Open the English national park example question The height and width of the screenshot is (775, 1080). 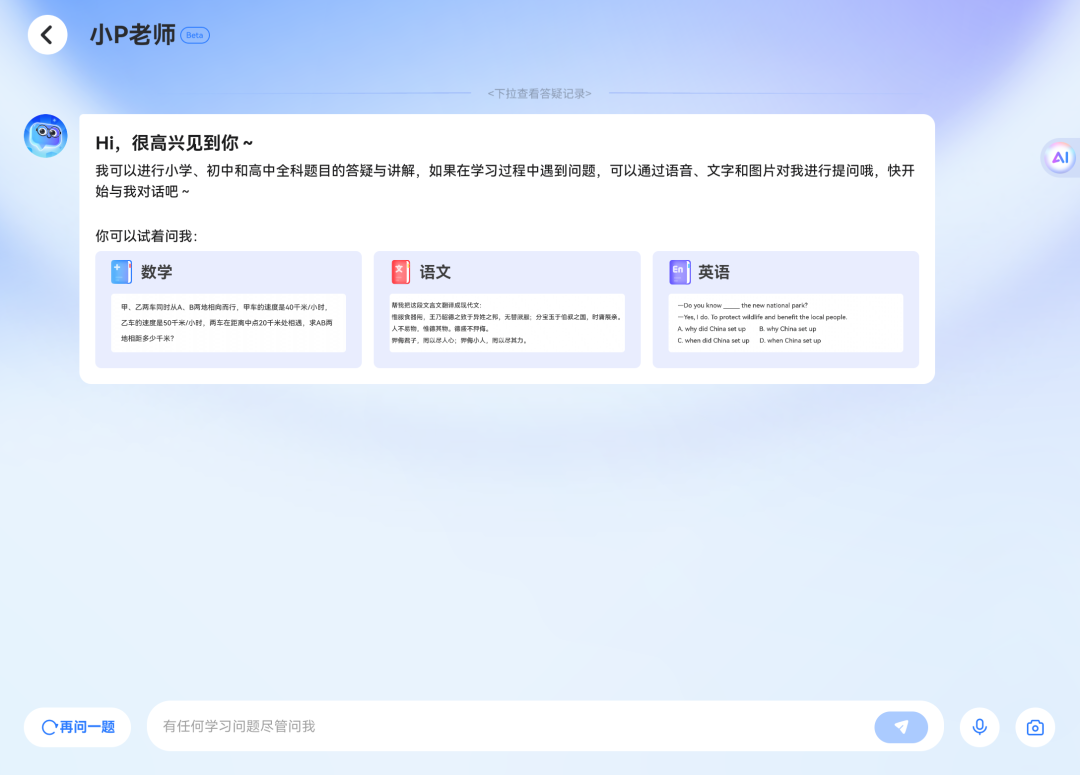[785, 322]
